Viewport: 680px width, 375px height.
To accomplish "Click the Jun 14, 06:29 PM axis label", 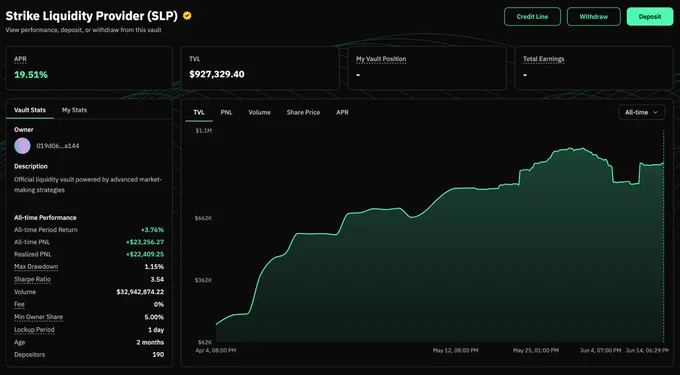I will click(x=647, y=350).
